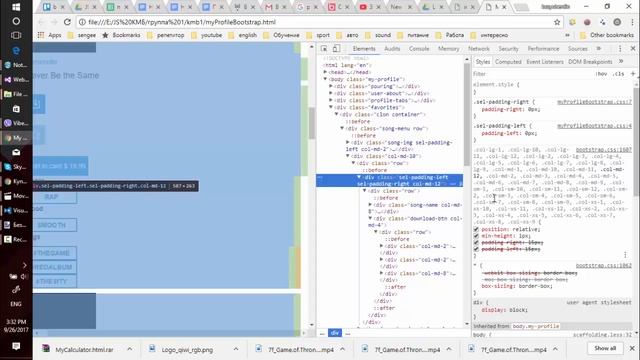Uncheck position: relative property

click(476, 229)
